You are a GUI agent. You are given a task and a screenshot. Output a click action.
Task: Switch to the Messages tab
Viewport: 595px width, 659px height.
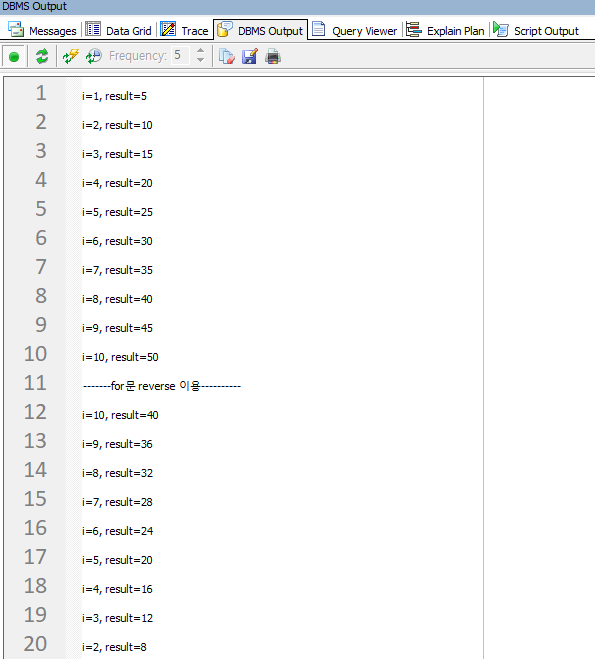point(42,31)
